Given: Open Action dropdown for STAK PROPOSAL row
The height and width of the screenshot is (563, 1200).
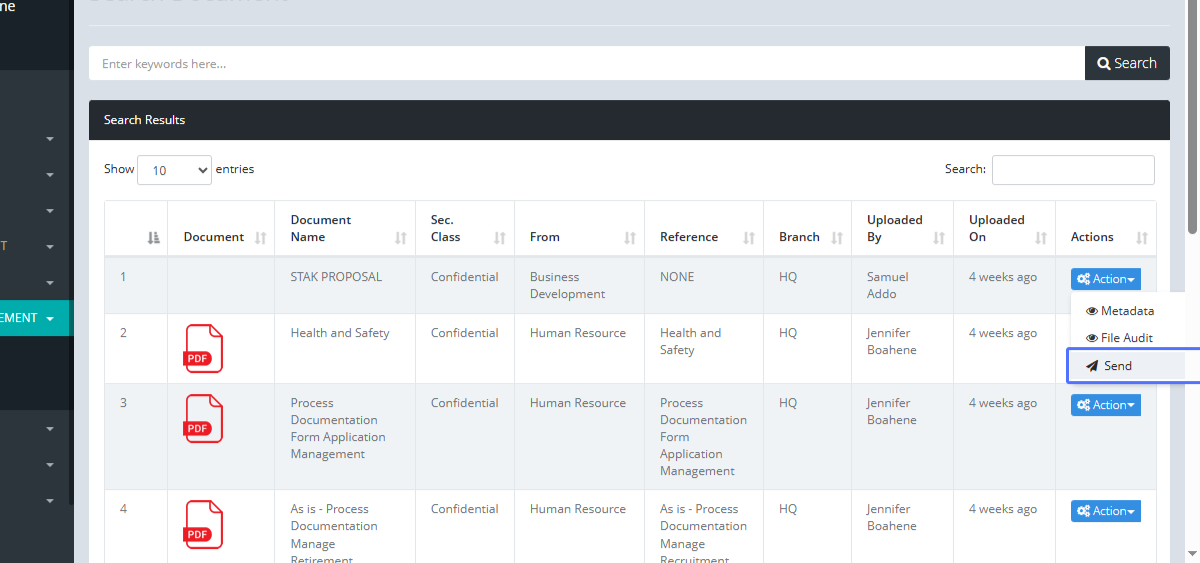Looking at the screenshot, I should (1105, 279).
